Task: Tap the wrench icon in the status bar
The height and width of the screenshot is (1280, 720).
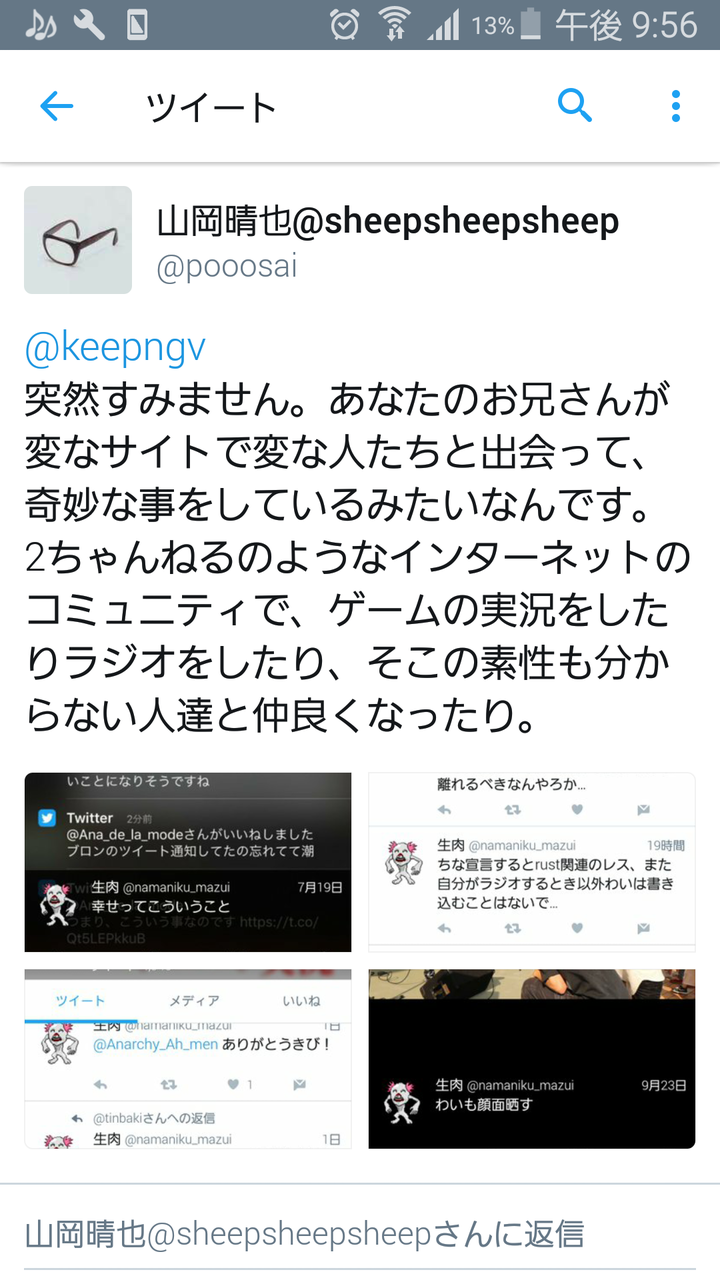Action: pos(89,25)
